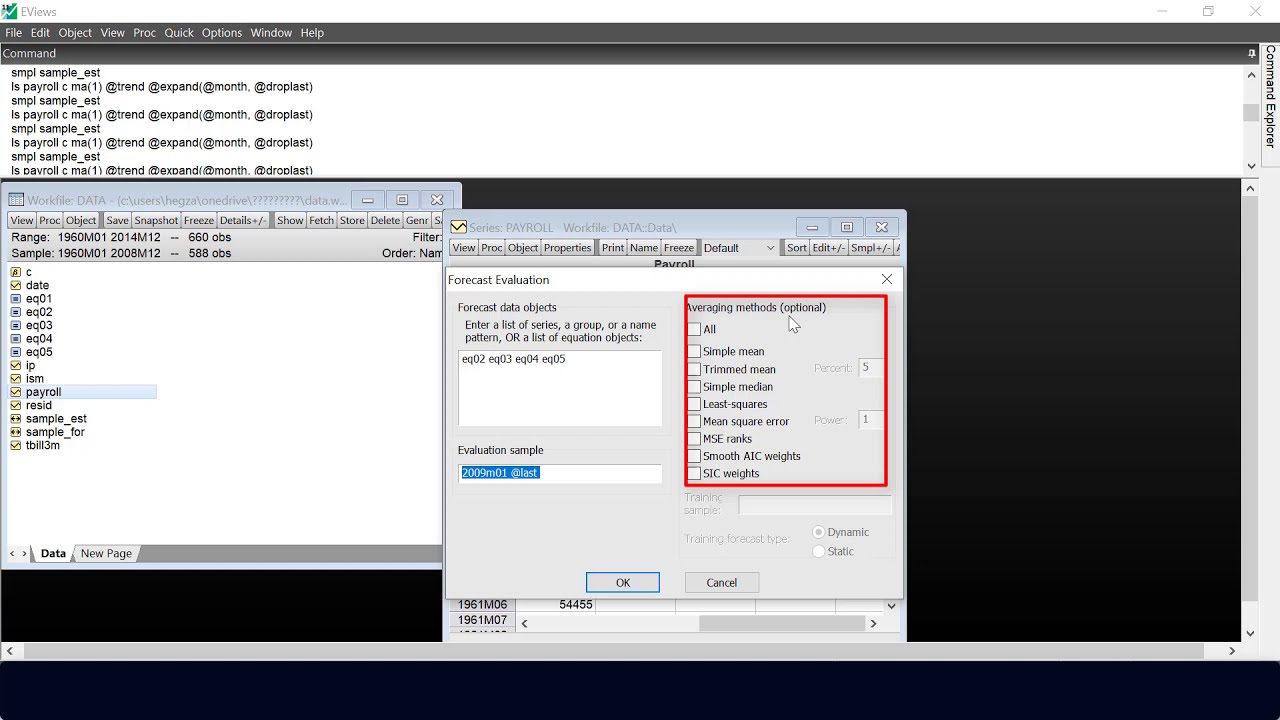1280x720 pixels.
Task: Enable the Trimmed mean checkbox
Action: [x=694, y=369]
